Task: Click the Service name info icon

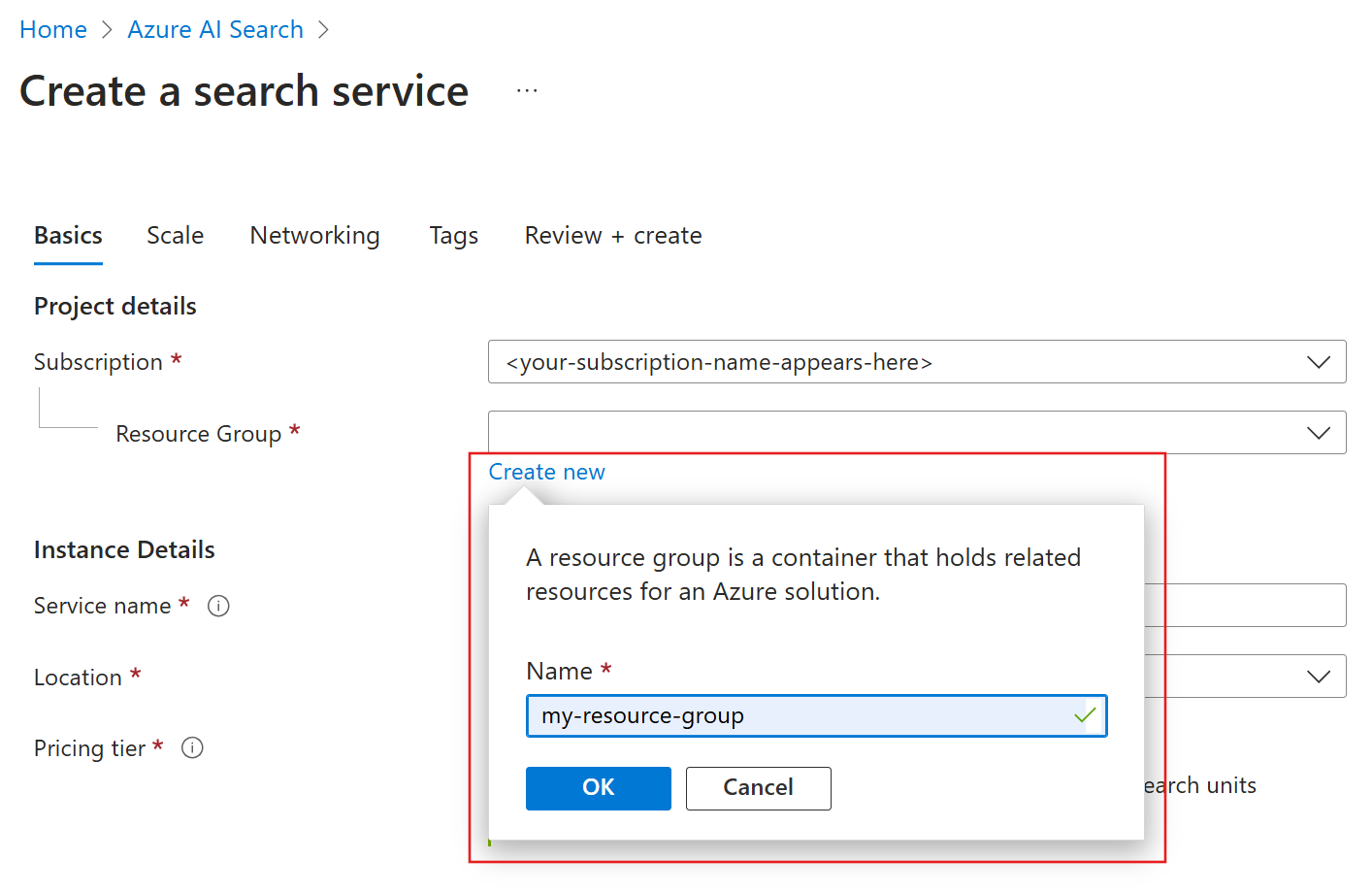Action: 219,607
